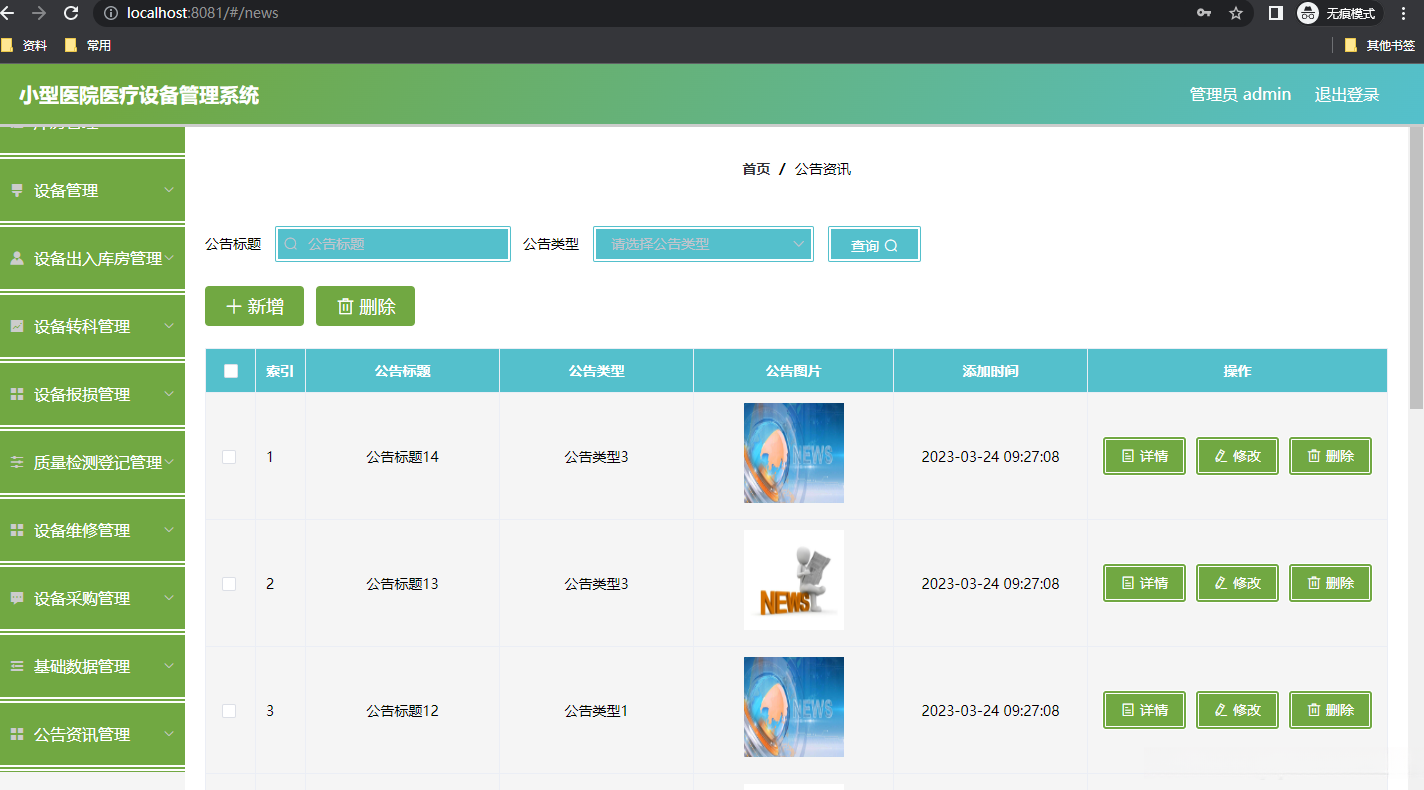Click the trash icon on the 删除 button
The height and width of the screenshot is (790, 1424).
[x=347, y=306]
